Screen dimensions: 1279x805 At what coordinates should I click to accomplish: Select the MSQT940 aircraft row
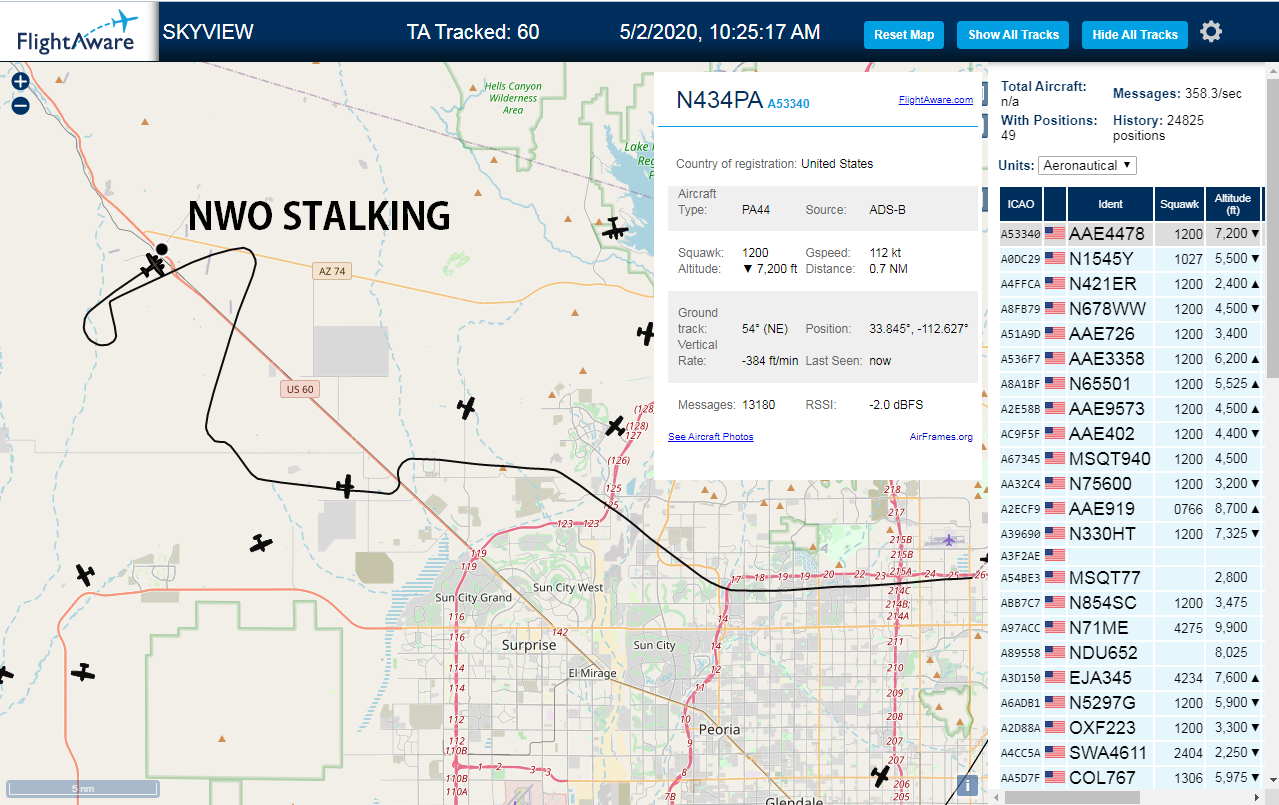point(1130,459)
